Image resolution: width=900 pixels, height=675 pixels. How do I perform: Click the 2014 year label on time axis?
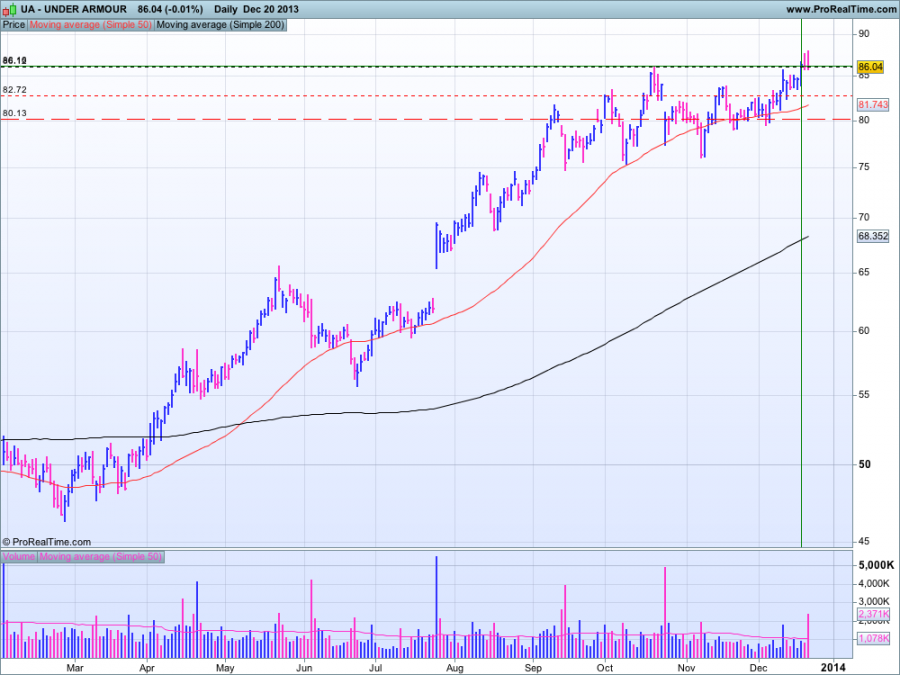point(833,667)
